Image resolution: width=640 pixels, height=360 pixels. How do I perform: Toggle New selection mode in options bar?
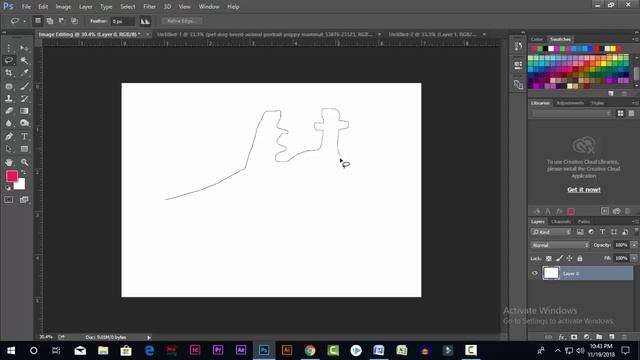(38, 21)
